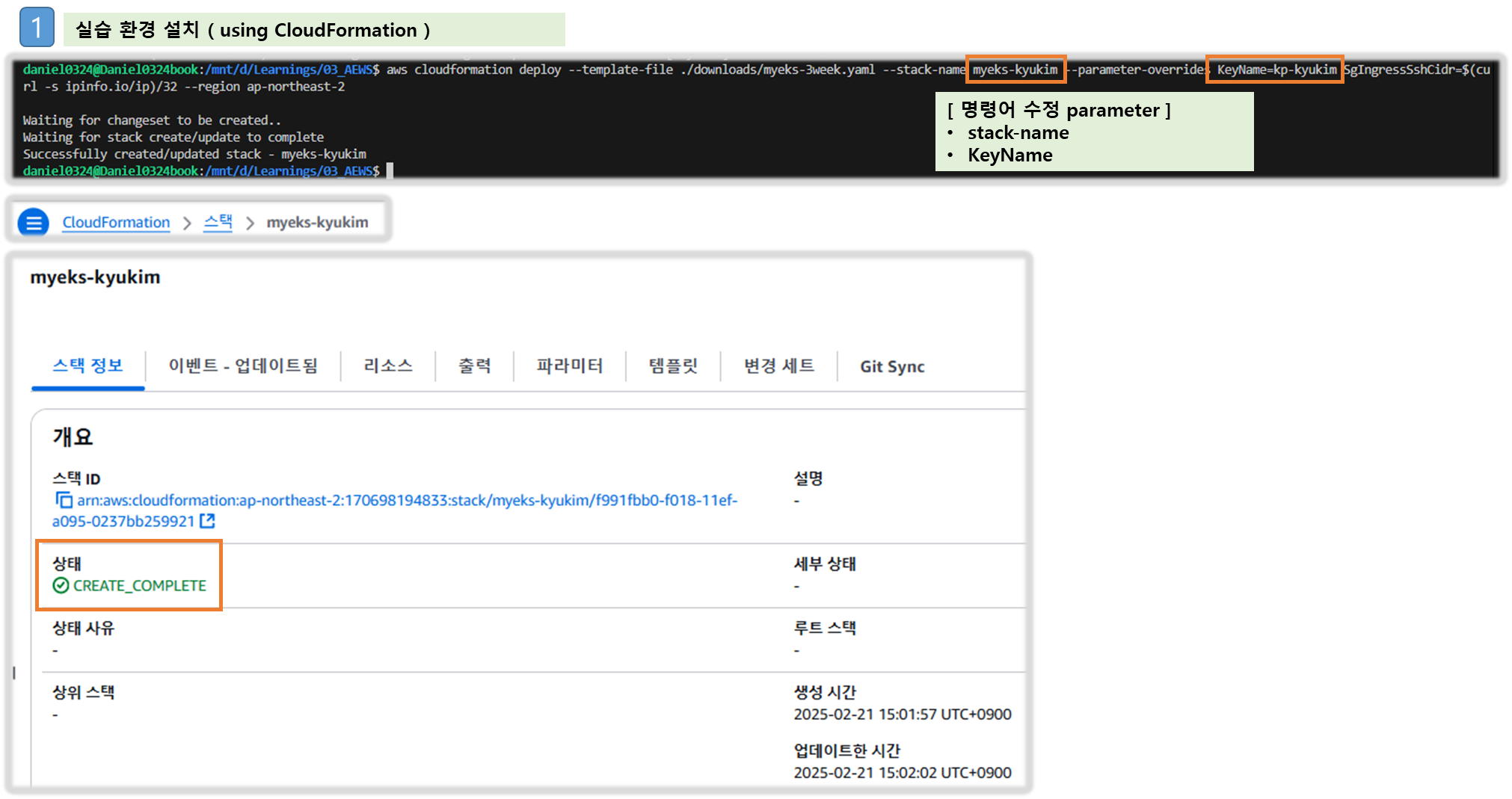
Task: Select the 스택 정보 tab
Action: 87,366
